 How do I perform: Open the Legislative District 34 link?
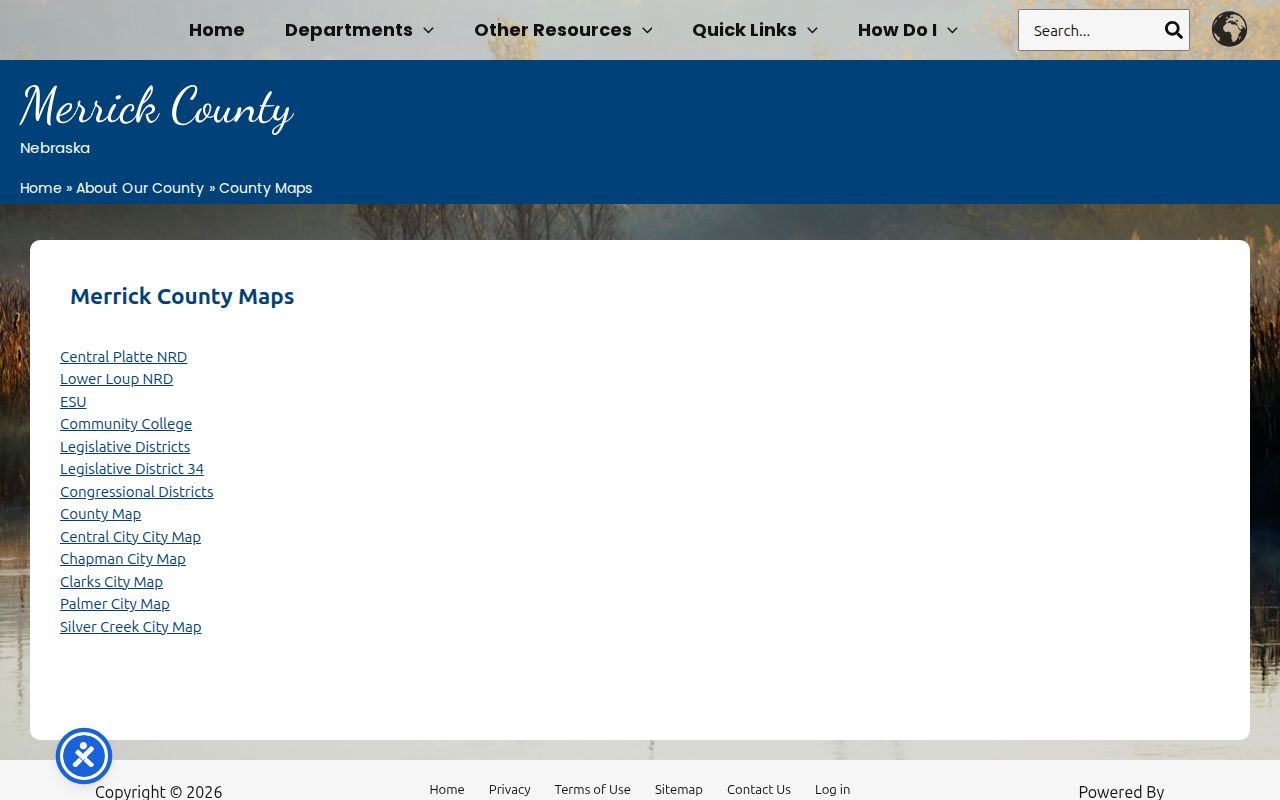pyautogui.click(x=132, y=469)
